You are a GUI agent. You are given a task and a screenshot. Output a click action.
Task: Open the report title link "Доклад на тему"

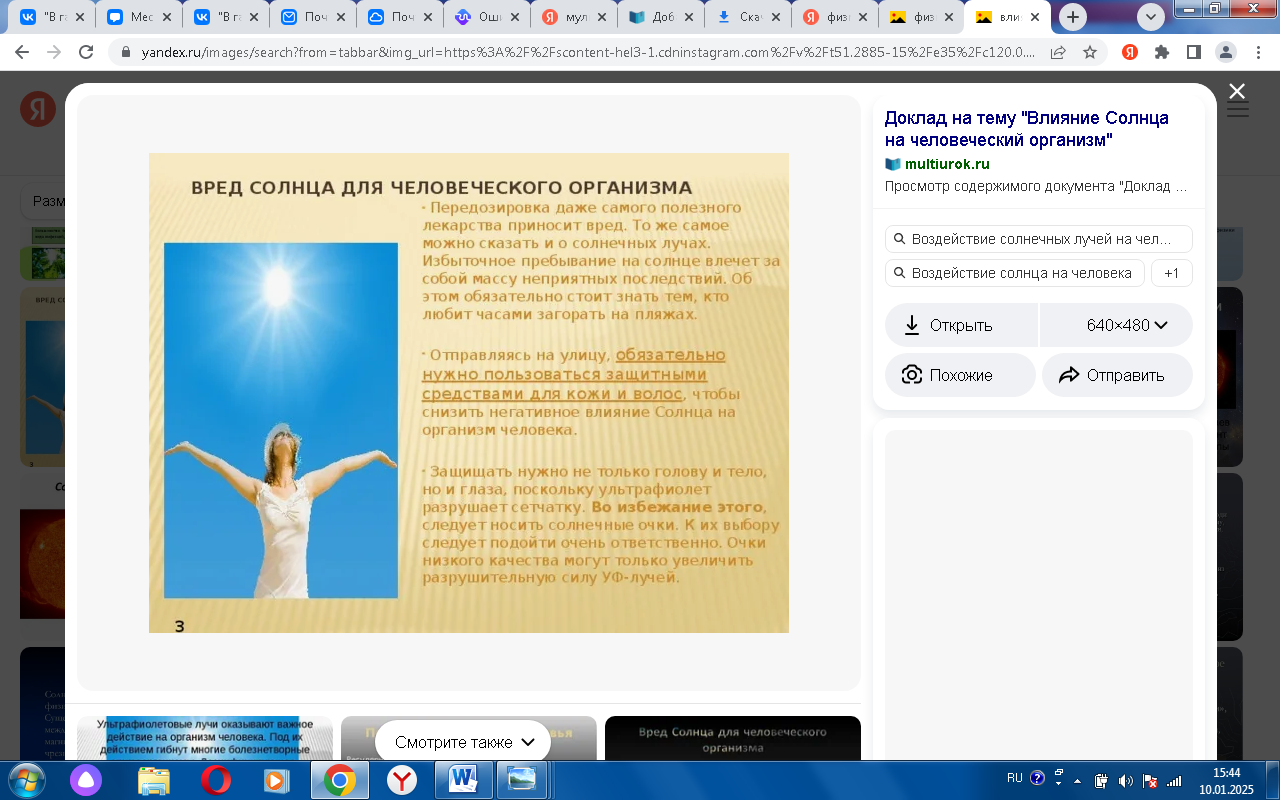(1026, 128)
